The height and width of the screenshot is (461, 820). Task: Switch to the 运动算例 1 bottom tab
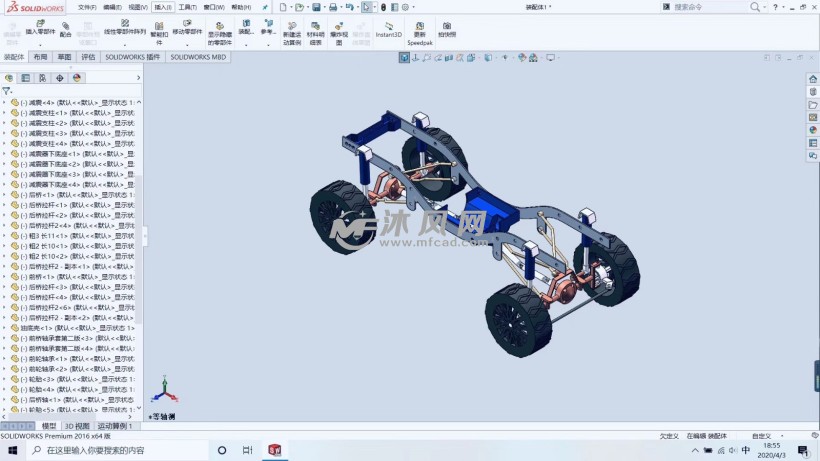(x=115, y=426)
